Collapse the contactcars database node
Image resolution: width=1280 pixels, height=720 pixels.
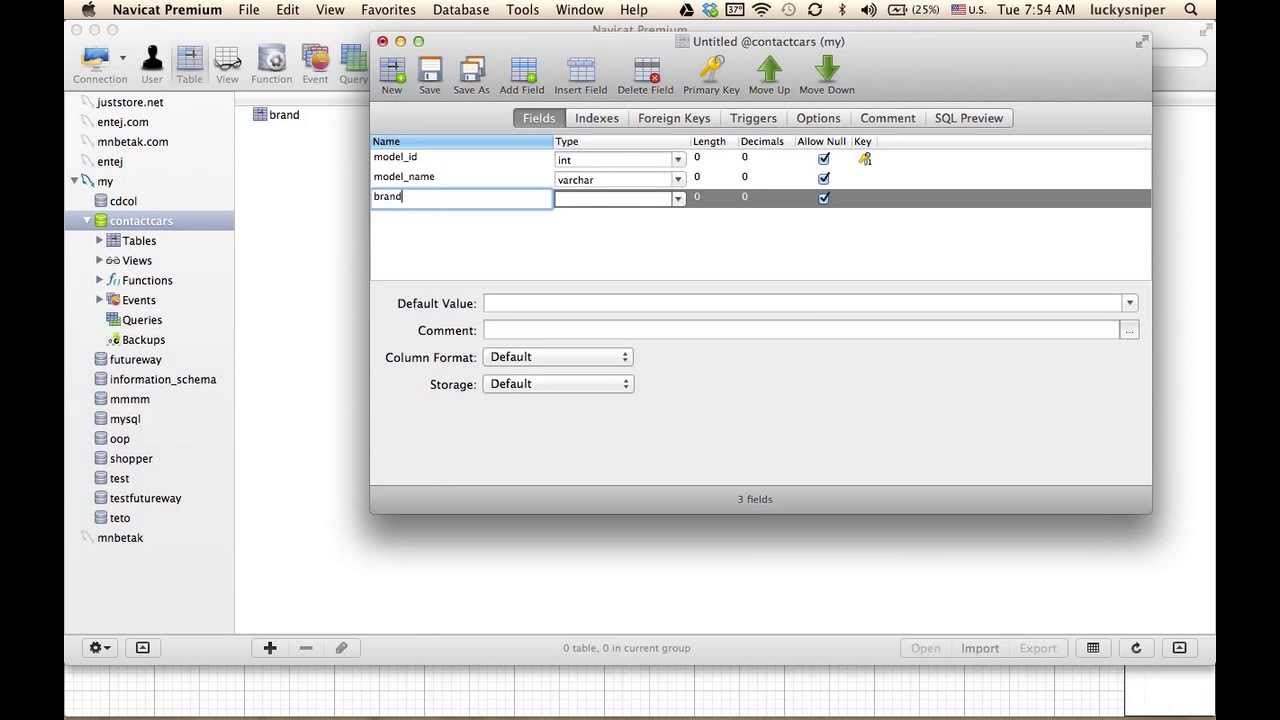pos(87,220)
